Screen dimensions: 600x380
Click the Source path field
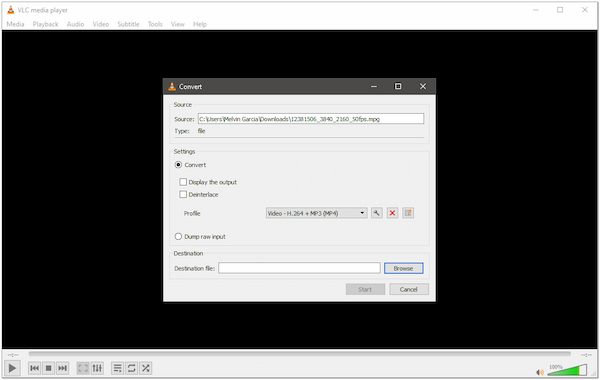[x=311, y=119]
